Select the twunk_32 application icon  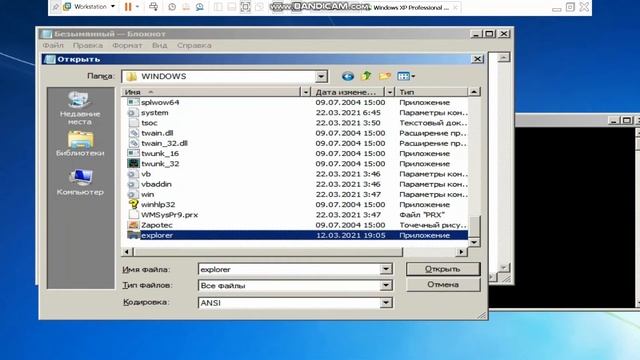133,163
